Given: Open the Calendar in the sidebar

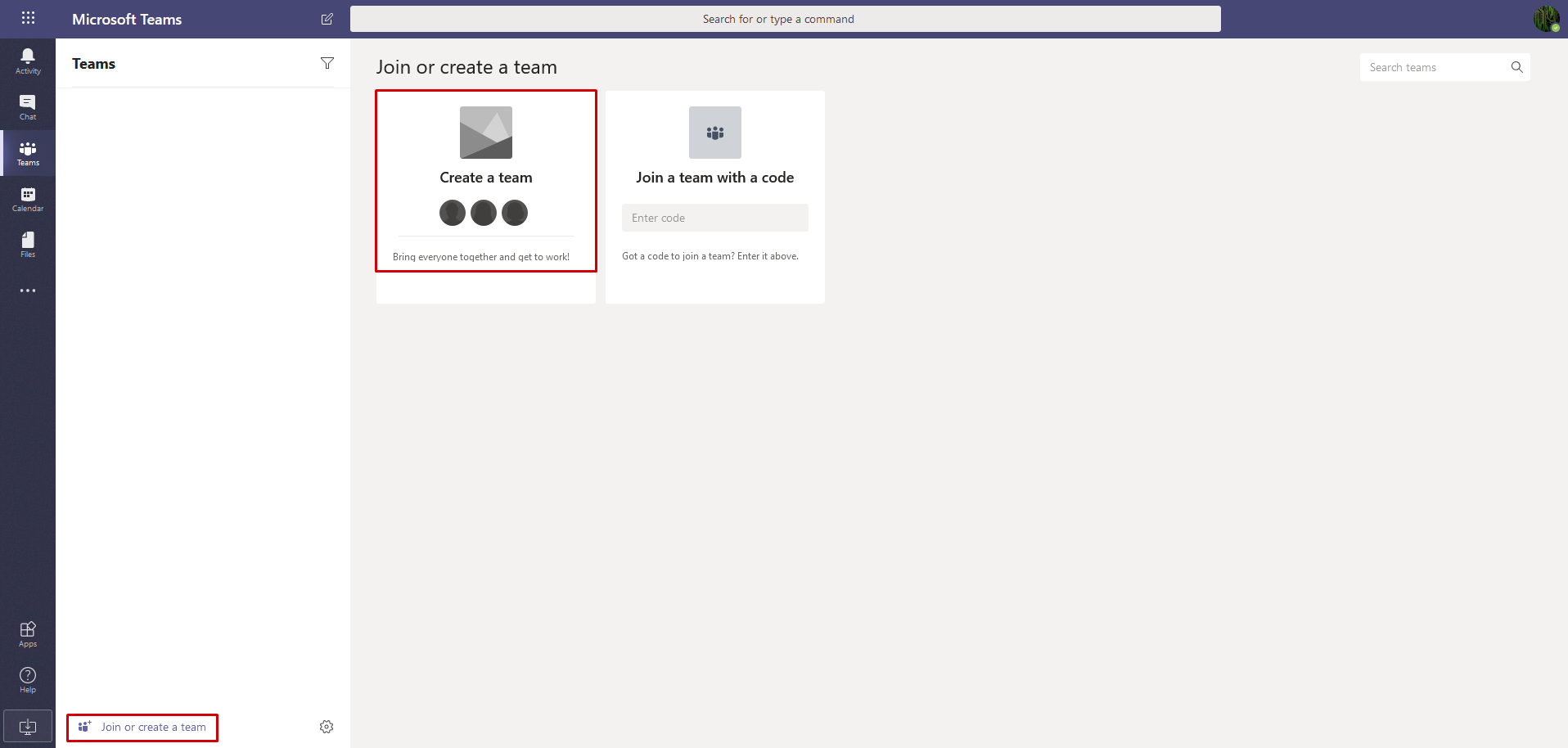Looking at the screenshot, I should point(28,199).
